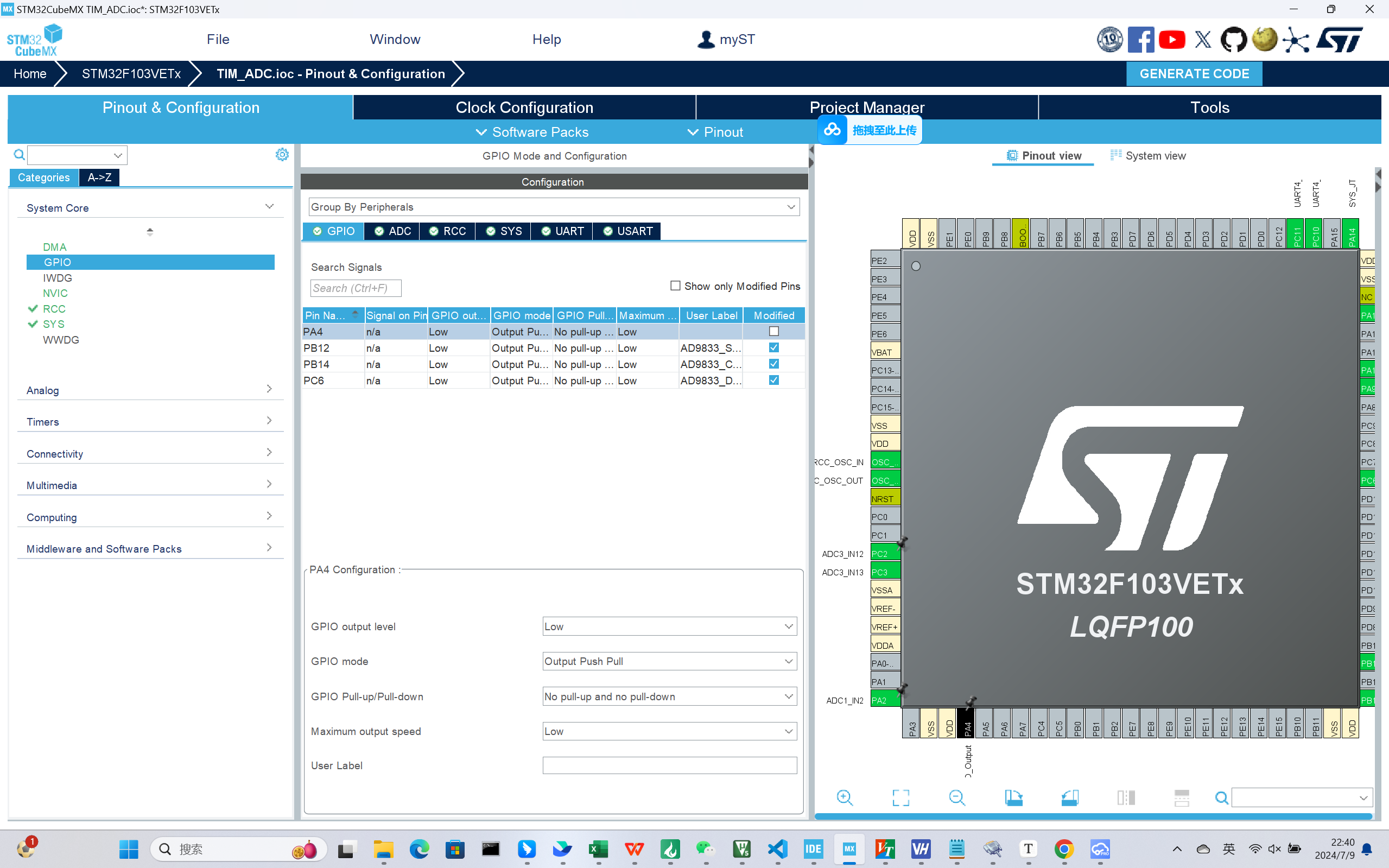
Task: Switch to System view
Action: click(x=1148, y=156)
